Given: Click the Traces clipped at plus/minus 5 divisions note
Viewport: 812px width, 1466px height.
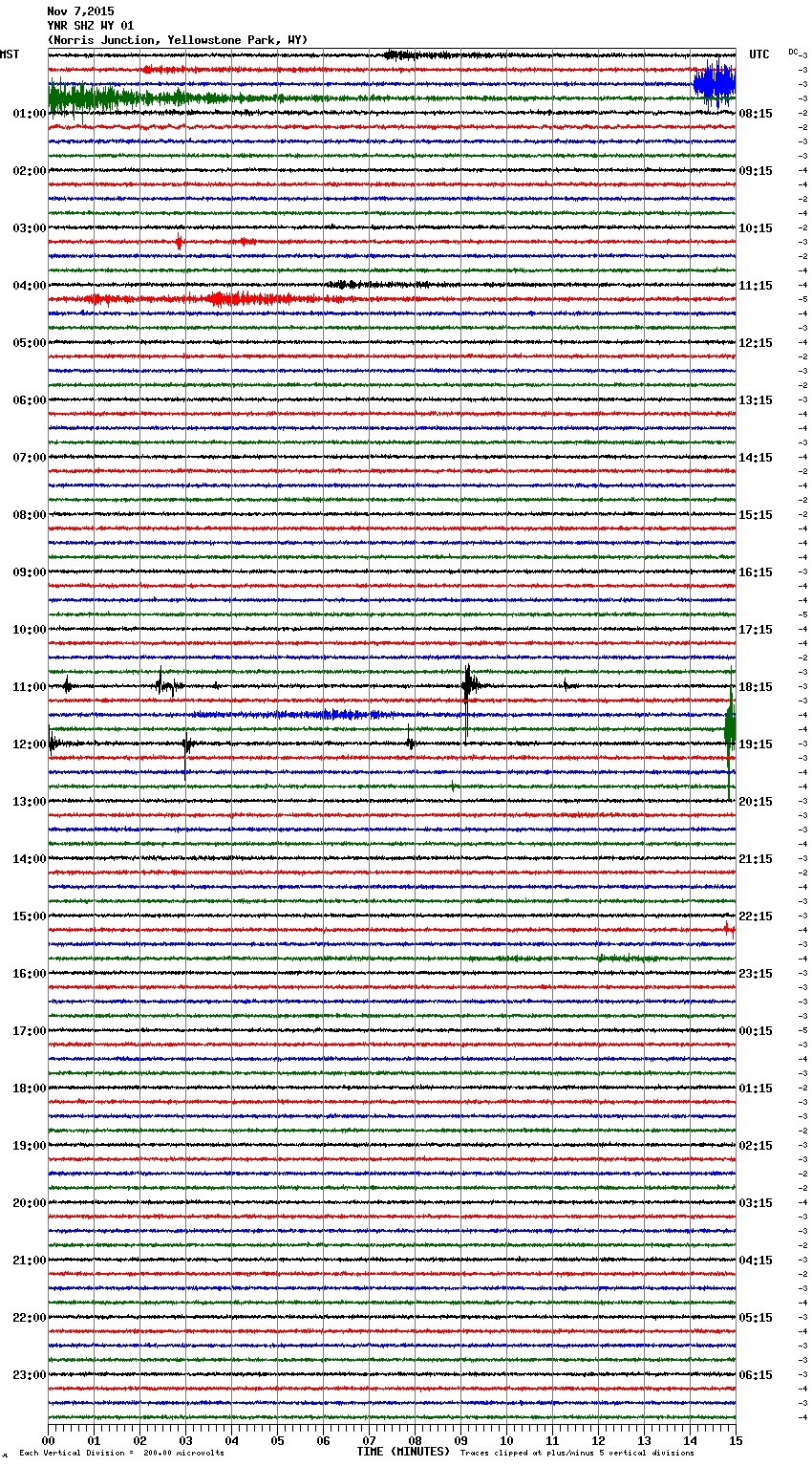Looking at the screenshot, I should pyautogui.click(x=577, y=1454).
